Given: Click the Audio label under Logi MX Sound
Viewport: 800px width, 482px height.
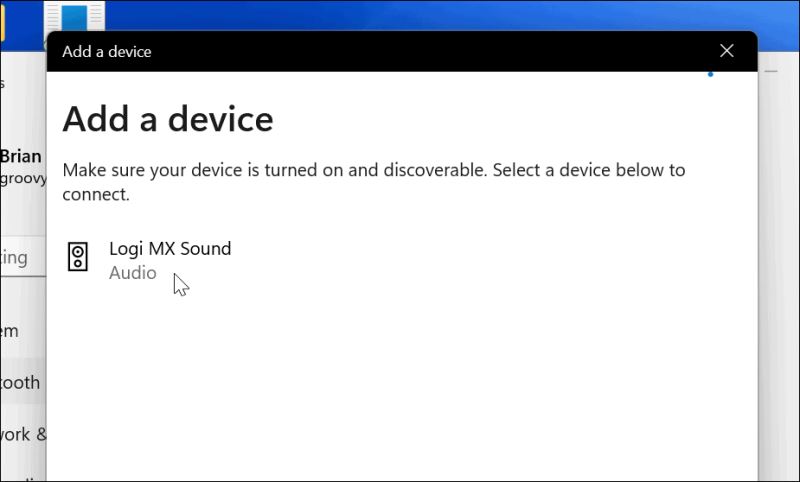Looking at the screenshot, I should (133, 273).
